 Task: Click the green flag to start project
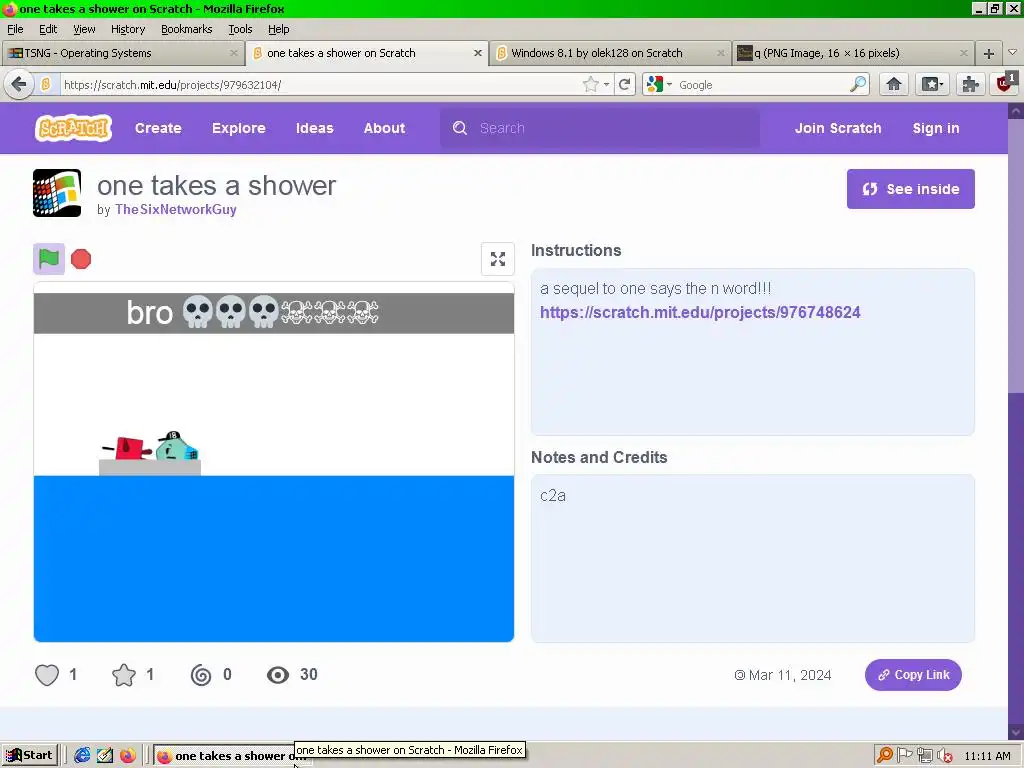pyautogui.click(x=49, y=259)
